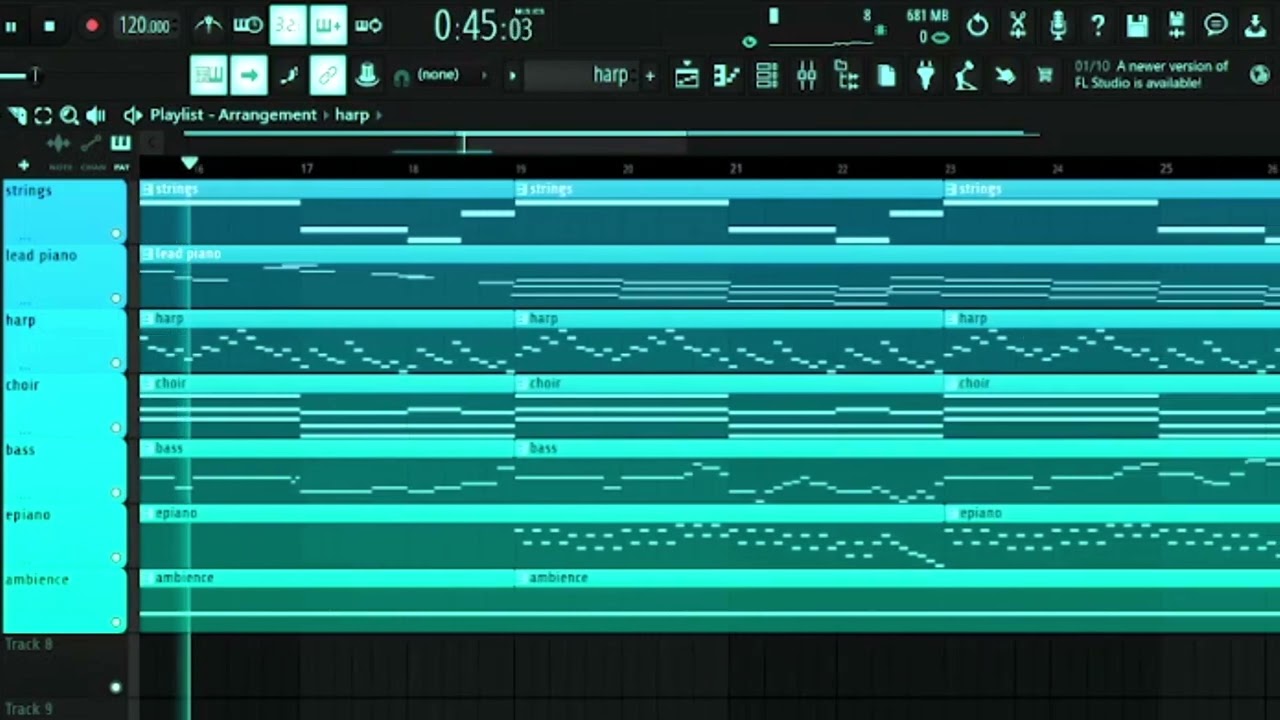1280x720 pixels.
Task: Toggle blend recording overdub button
Action: click(329, 25)
